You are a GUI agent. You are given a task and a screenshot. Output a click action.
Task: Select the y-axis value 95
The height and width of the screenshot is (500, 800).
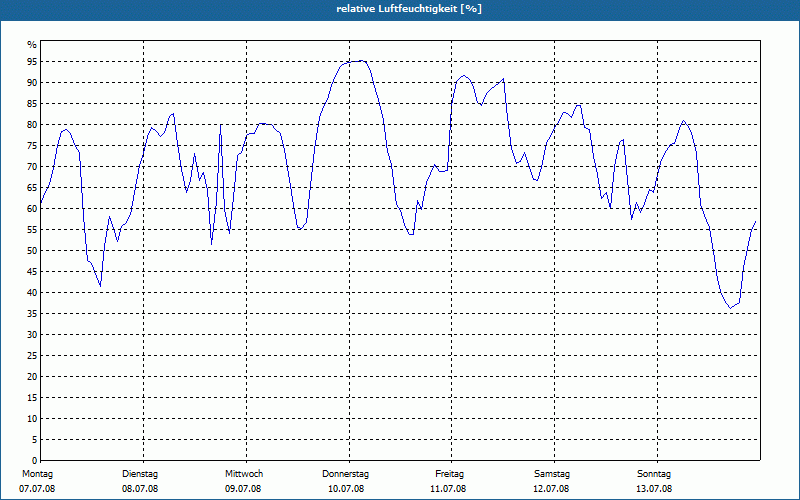coord(32,62)
